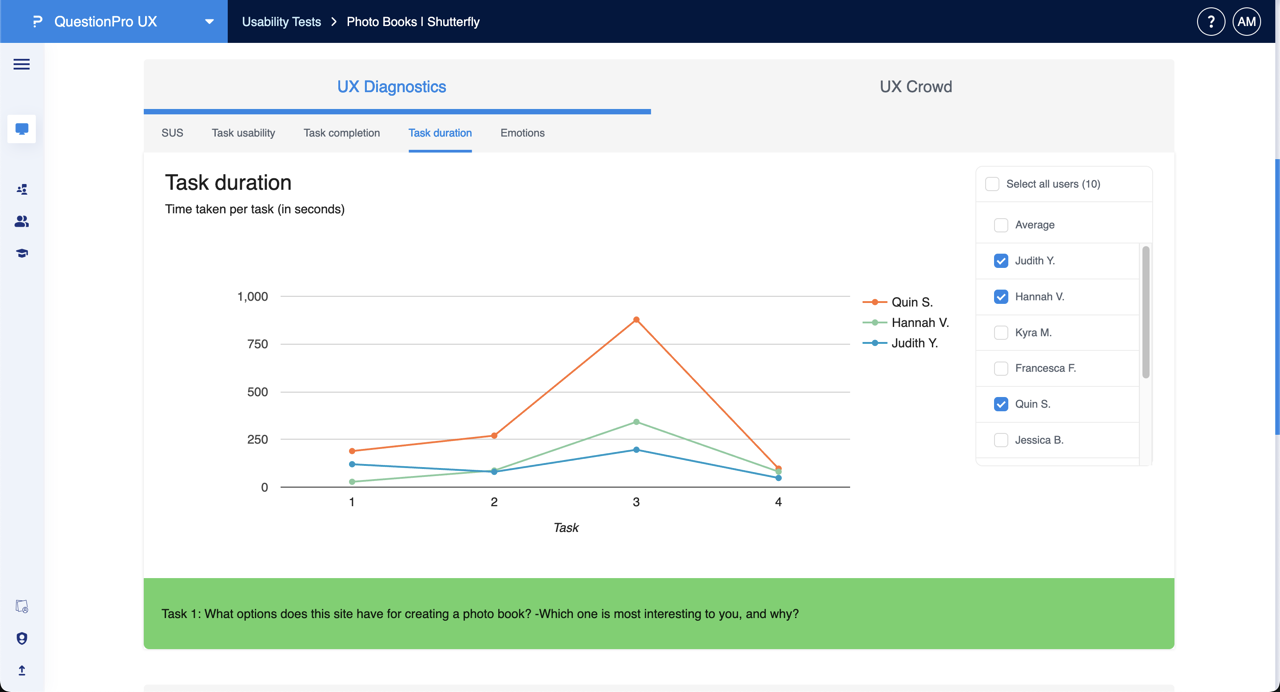Viewport: 1280px width, 692px height.
Task: Click the two-people group sidebar icon
Action: pyautogui.click(x=21, y=222)
